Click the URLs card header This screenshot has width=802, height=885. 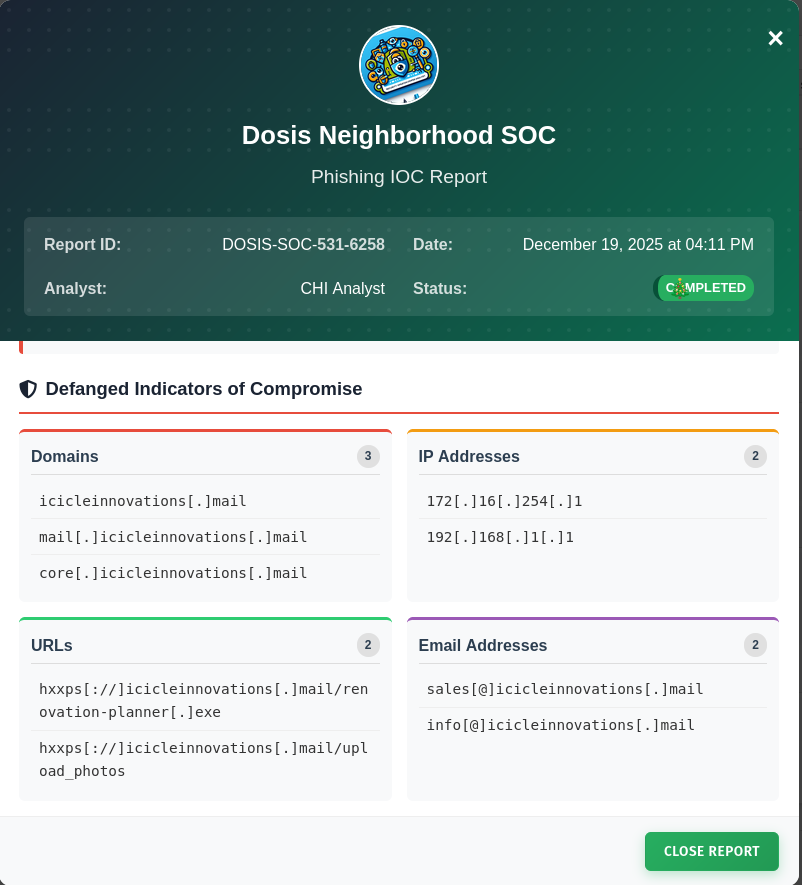[x=52, y=645]
